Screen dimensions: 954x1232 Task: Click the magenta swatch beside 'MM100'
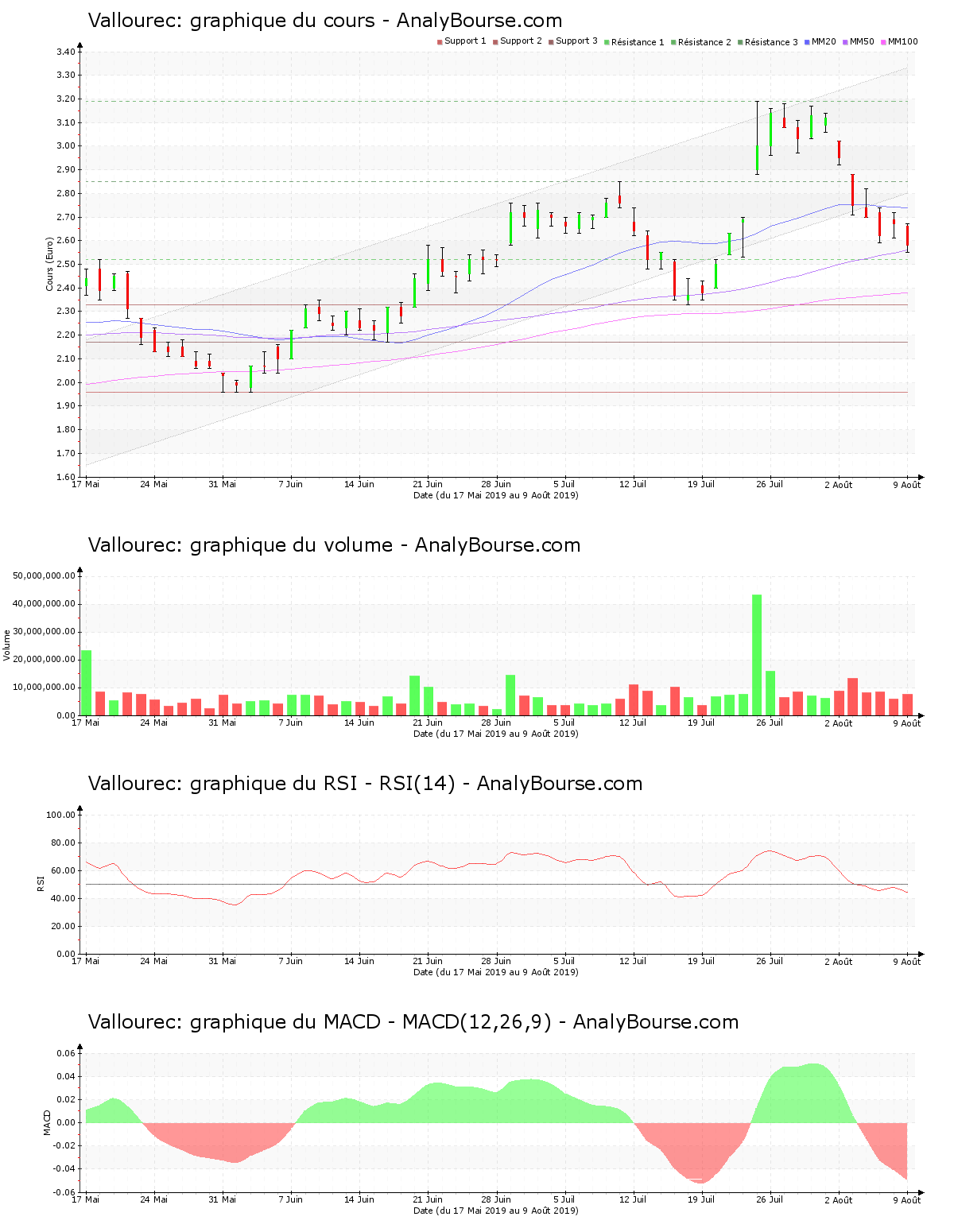[x=883, y=42]
